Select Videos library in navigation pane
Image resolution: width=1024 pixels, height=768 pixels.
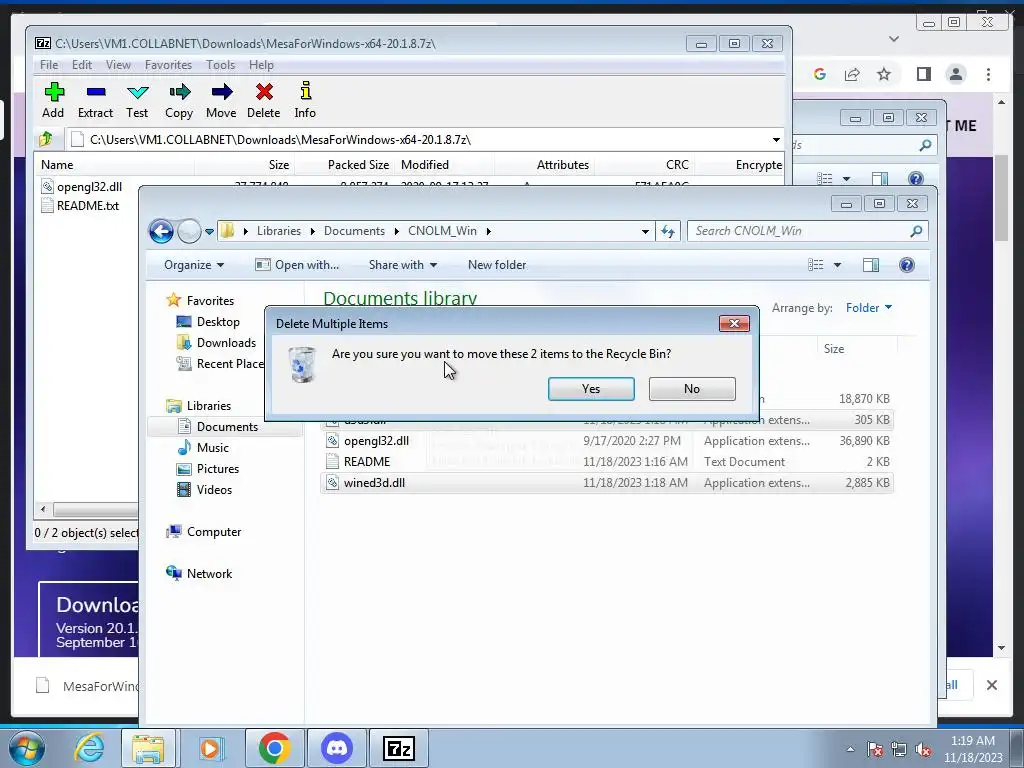[204, 489]
